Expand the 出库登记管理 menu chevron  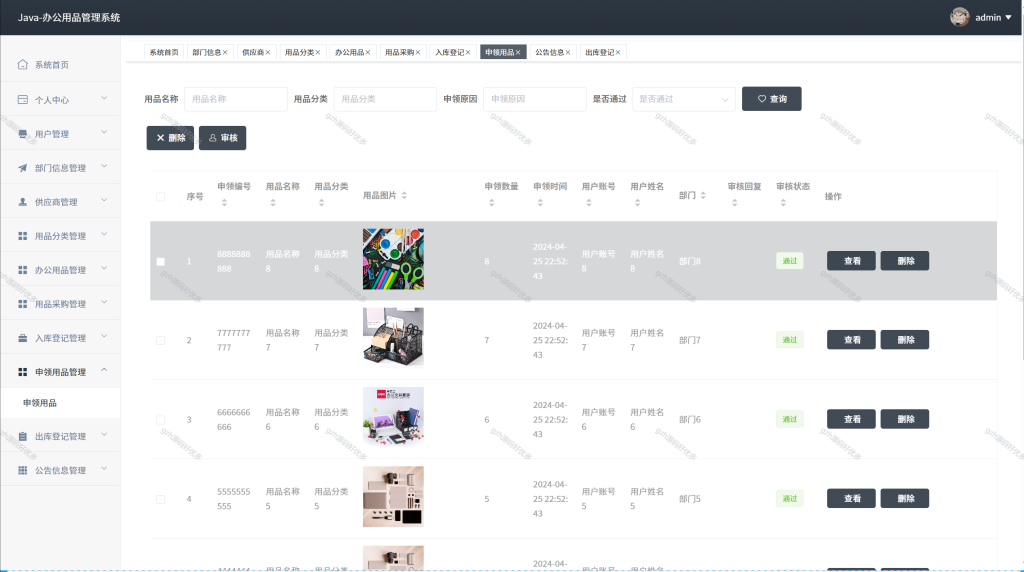coord(104,435)
